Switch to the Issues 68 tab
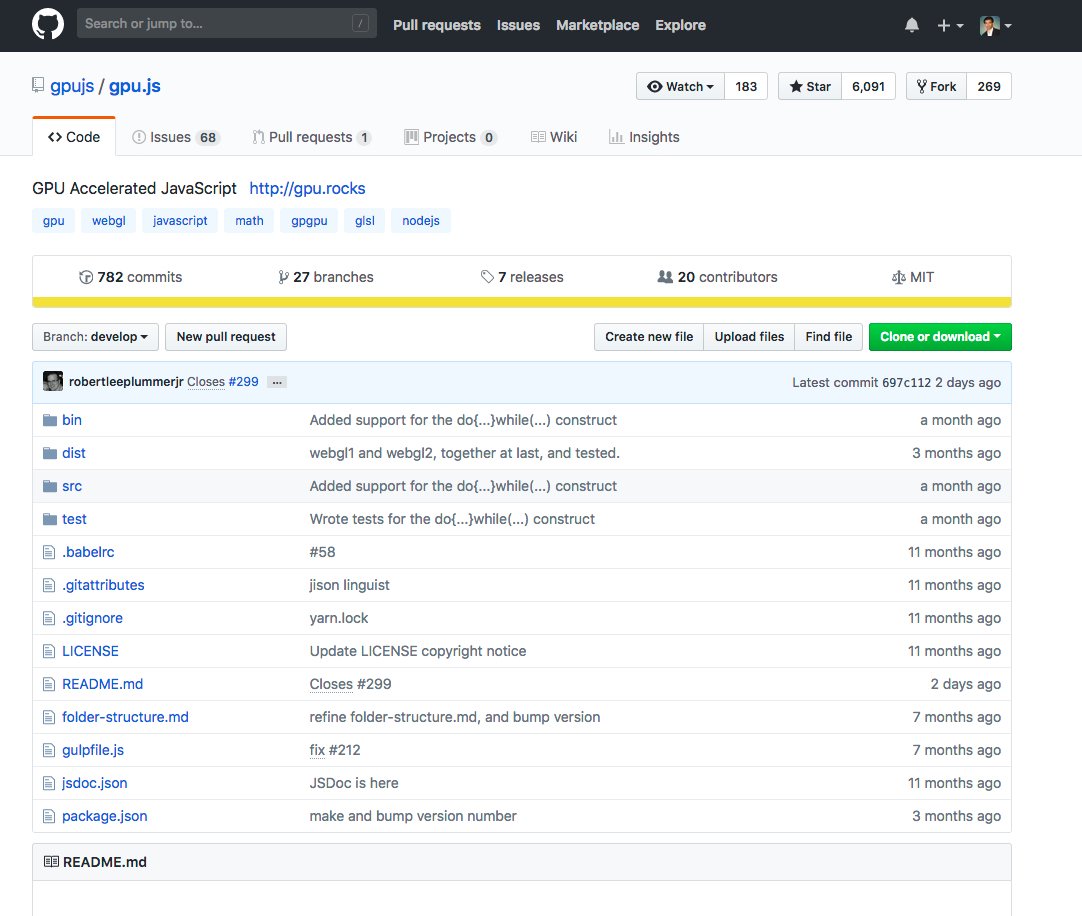 [x=175, y=137]
